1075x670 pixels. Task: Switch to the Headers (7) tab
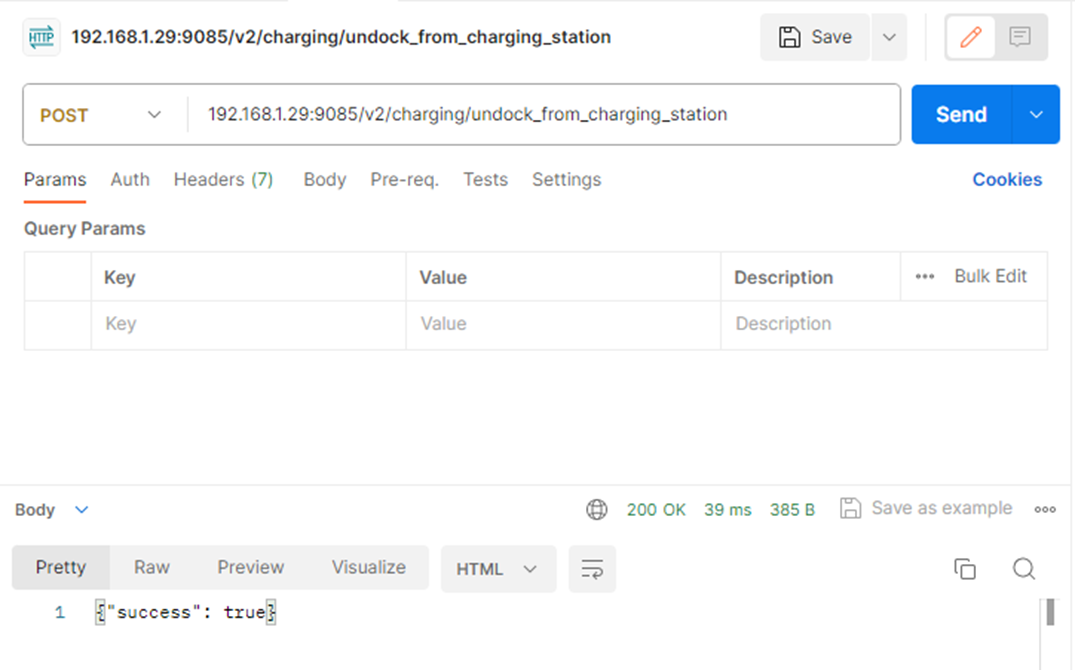click(x=223, y=180)
